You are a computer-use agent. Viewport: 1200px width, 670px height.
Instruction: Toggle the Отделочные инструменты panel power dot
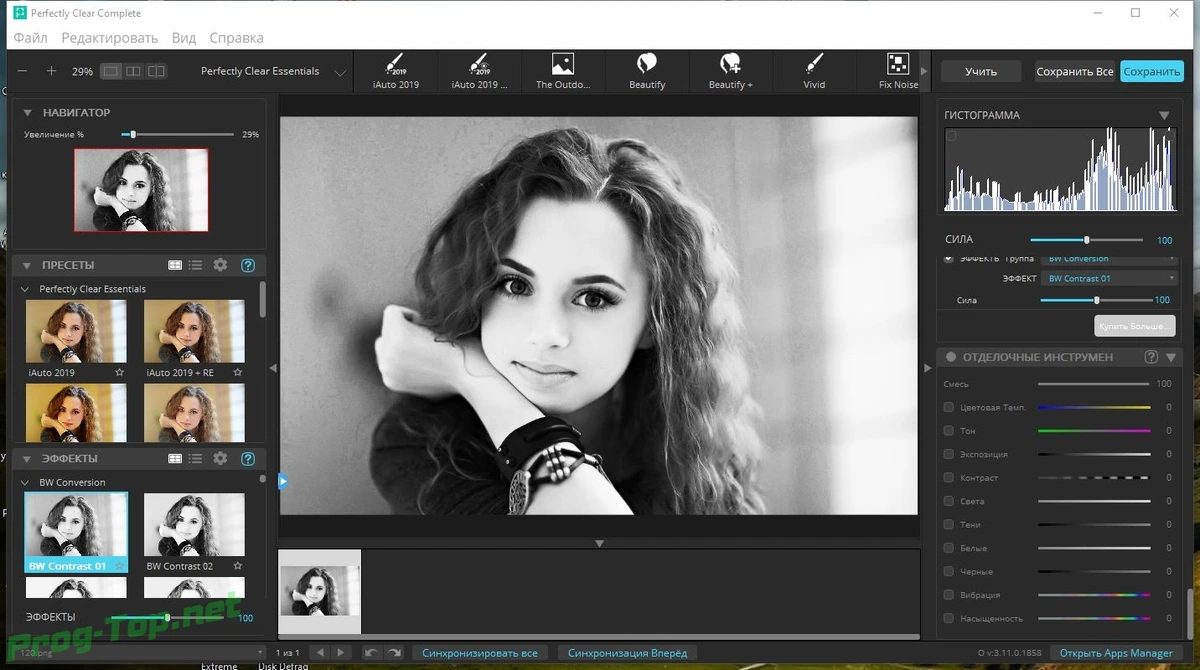click(x=952, y=357)
